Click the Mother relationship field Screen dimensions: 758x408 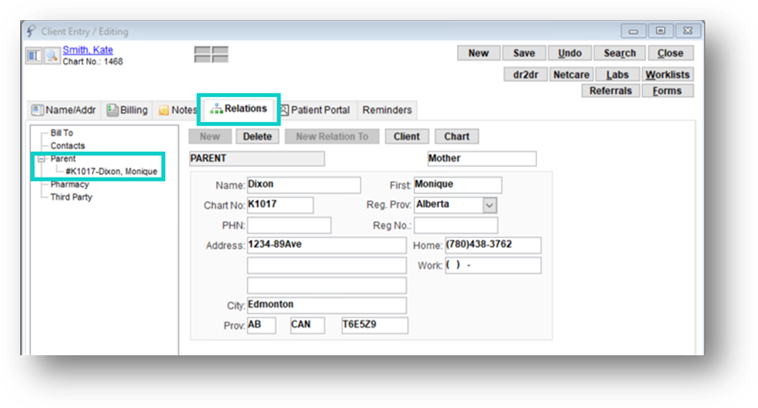481,159
